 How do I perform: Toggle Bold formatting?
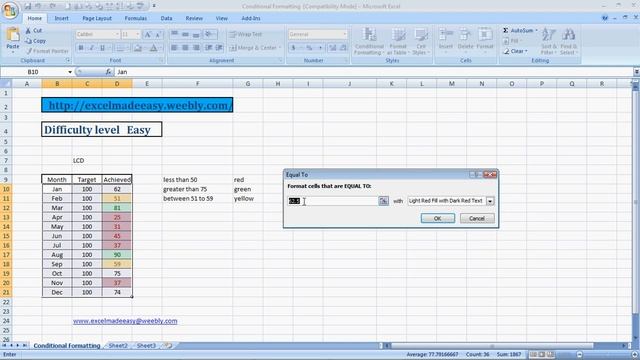81,48
